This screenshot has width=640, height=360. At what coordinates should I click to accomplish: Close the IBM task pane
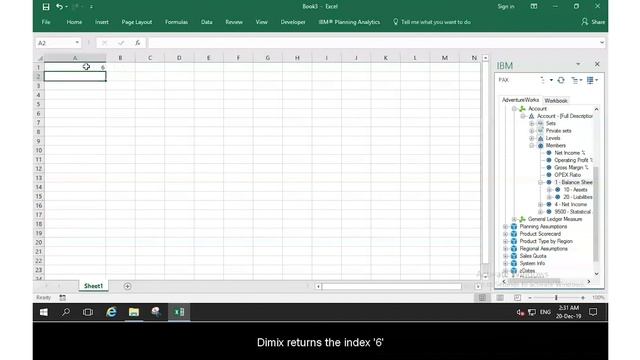tap(597, 64)
